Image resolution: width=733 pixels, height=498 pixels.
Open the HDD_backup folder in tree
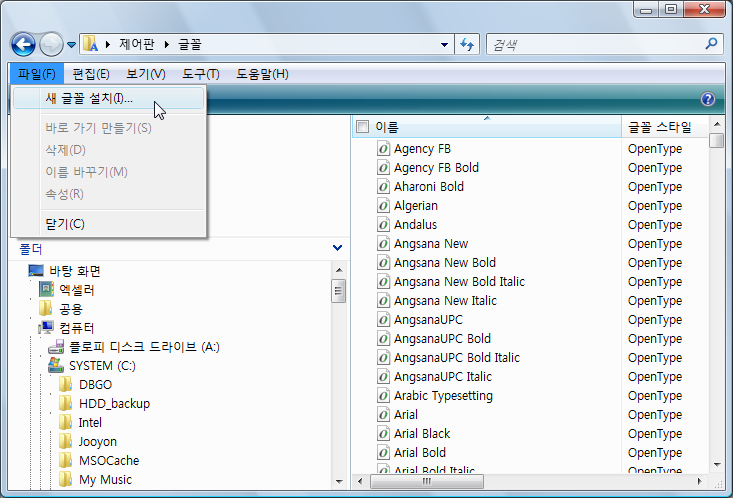114,404
